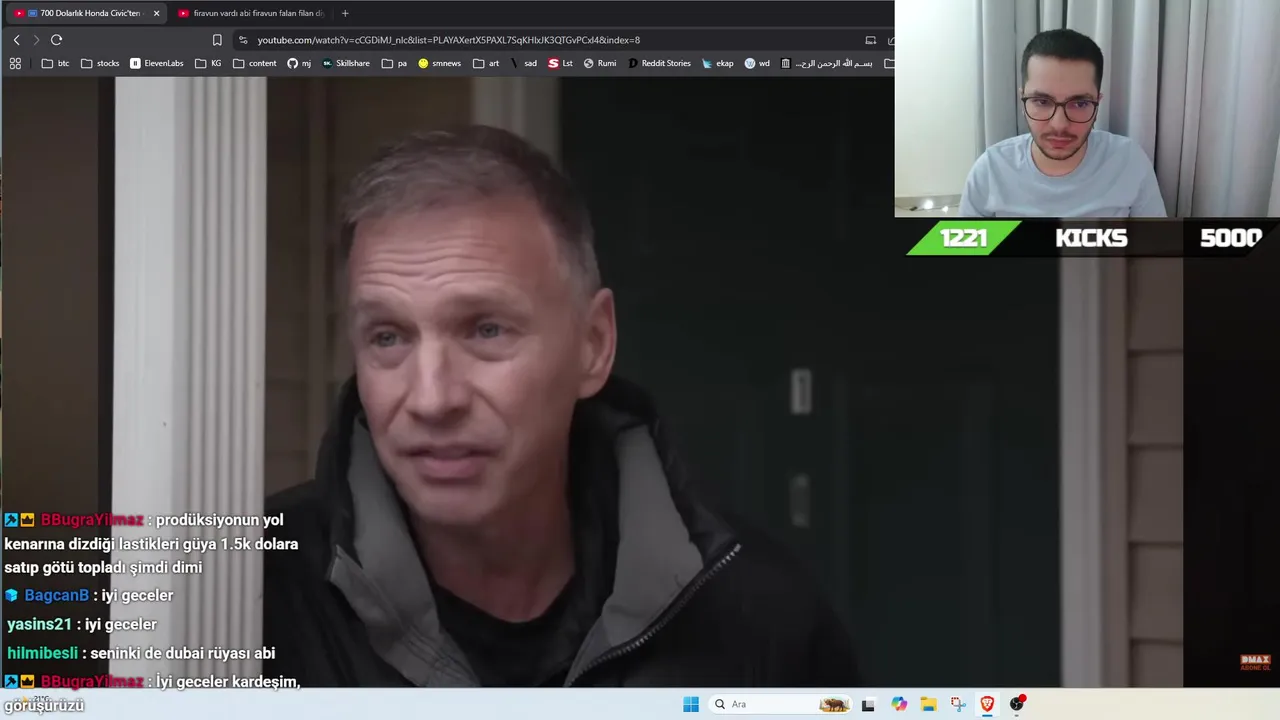Screen dimensions: 1280x720
Task: Open the KG bookmark folder
Action: pyautogui.click(x=208, y=63)
